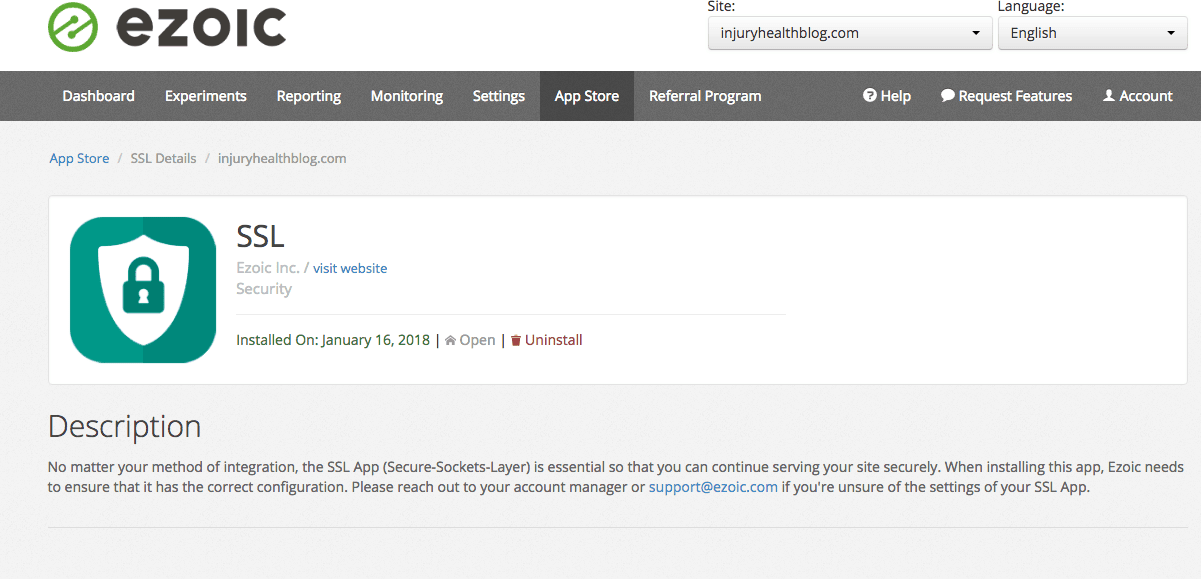Click the Help question mark icon
The width and height of the screenshot is (1201, 579).
tap(870, 96)
